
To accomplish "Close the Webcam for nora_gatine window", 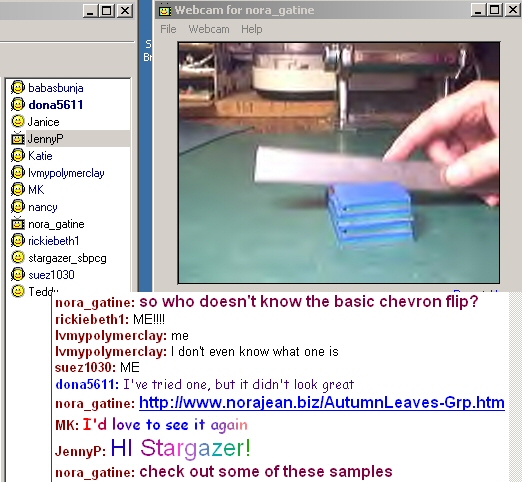I will click(513, 10).
